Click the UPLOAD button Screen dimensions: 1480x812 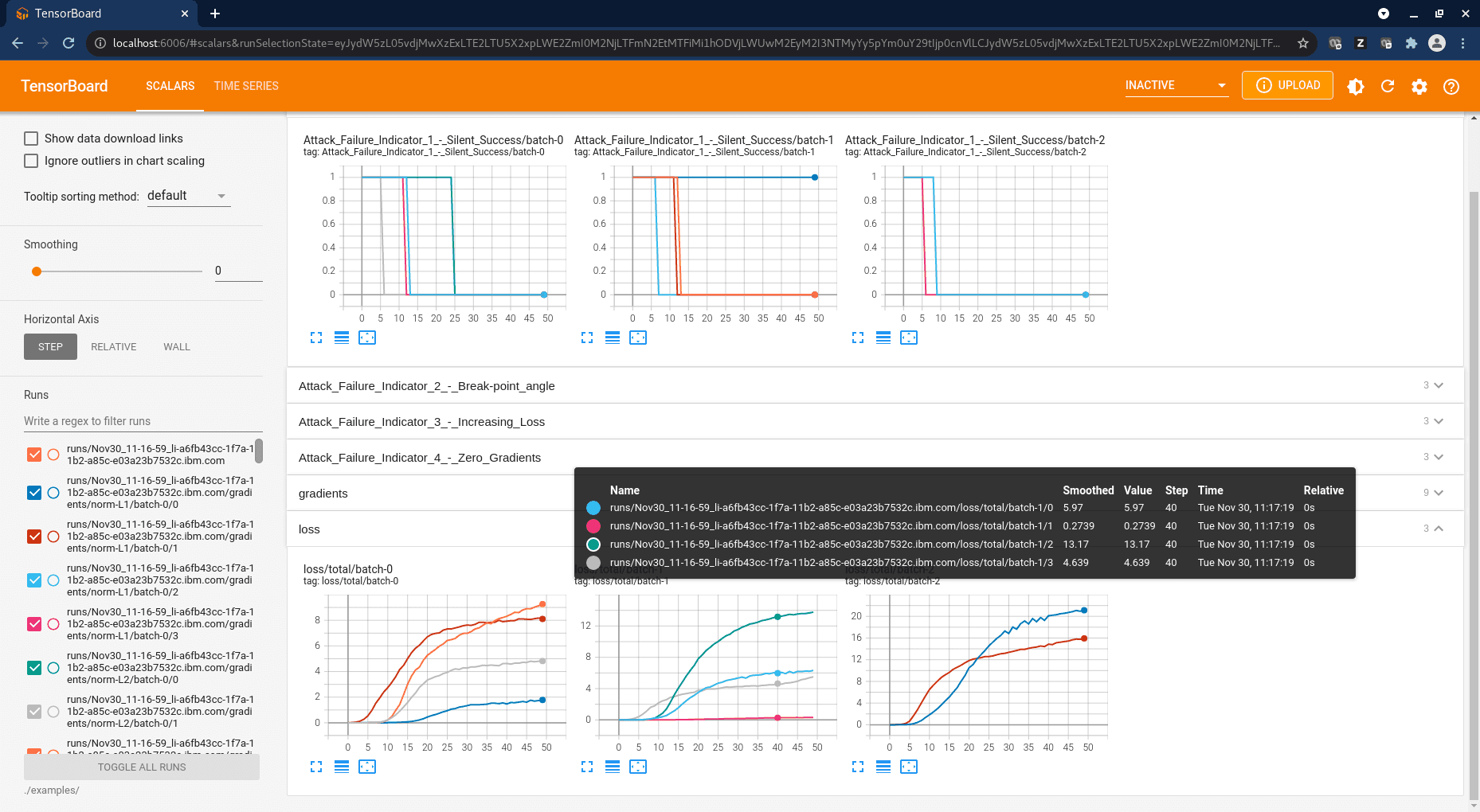click(x=1287, y=85)
